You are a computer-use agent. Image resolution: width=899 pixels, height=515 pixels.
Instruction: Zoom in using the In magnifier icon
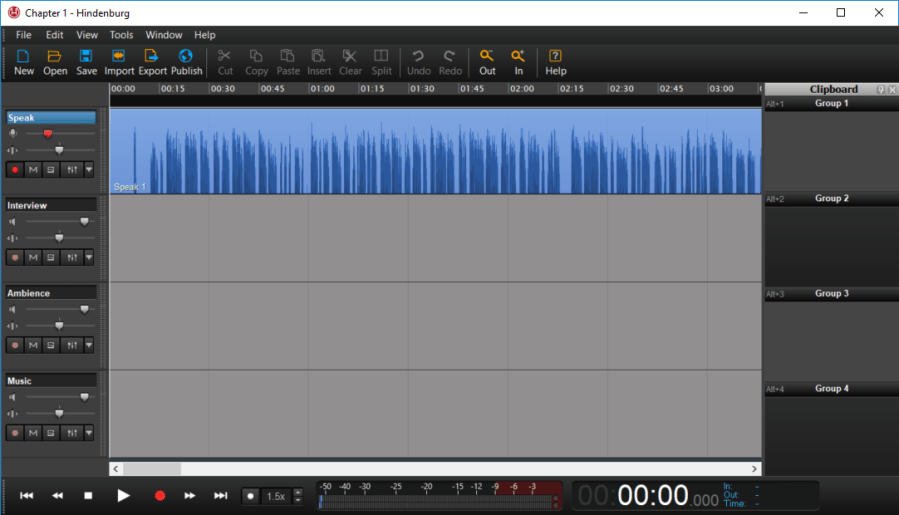(x=518, y=62)
